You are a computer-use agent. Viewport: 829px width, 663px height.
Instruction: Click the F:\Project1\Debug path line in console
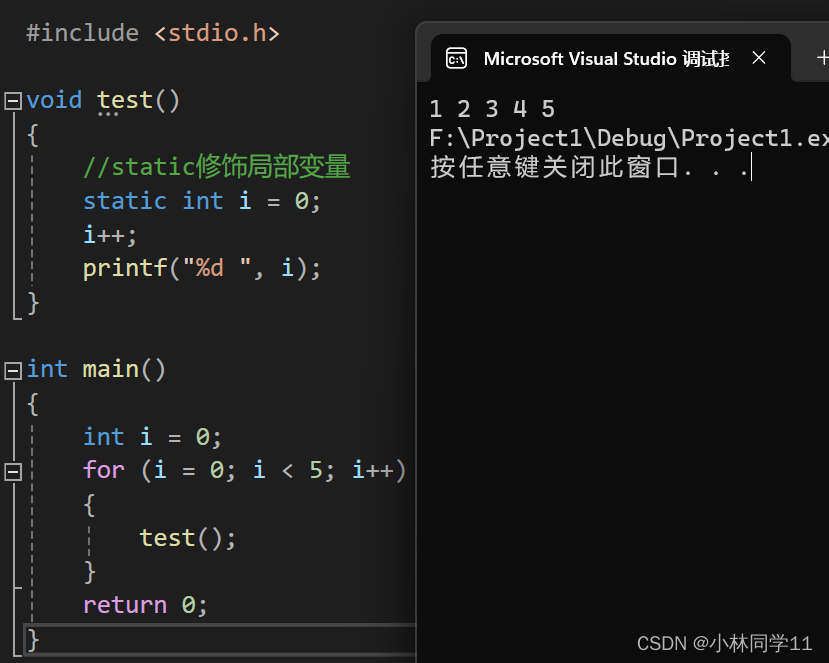click(x=629, y=138)
